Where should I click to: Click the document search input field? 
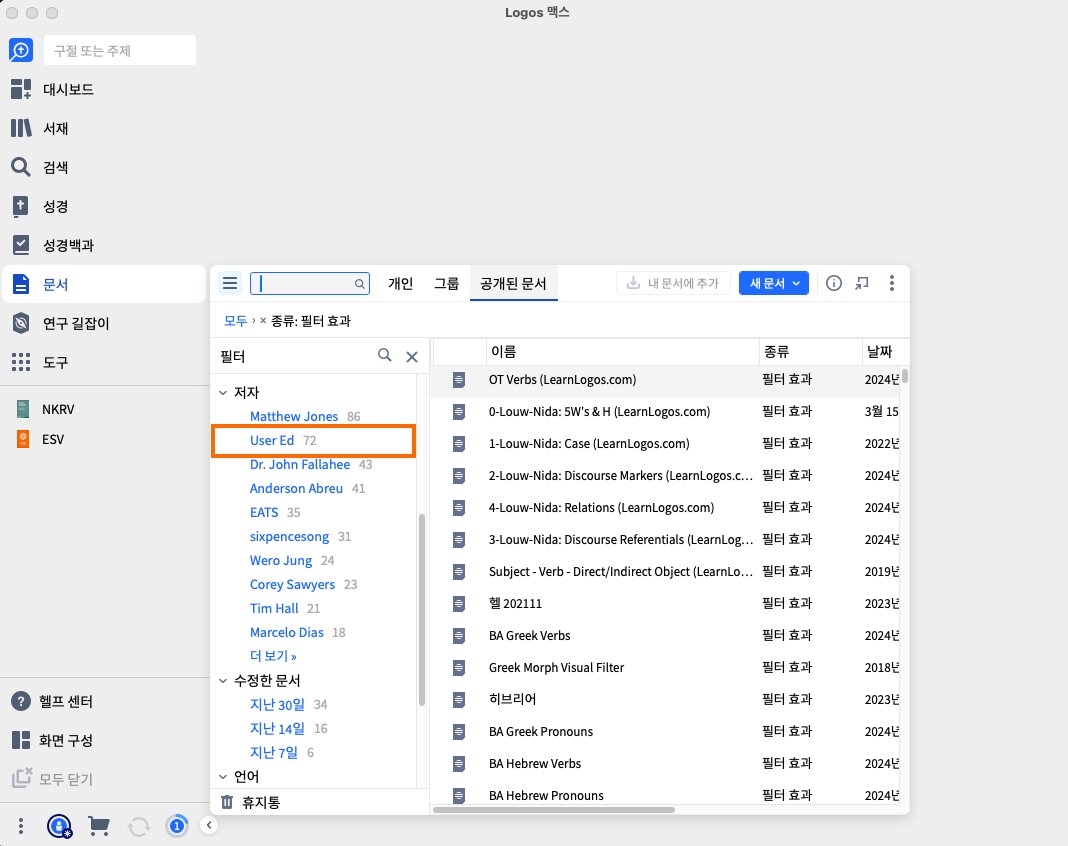(310, 283)
